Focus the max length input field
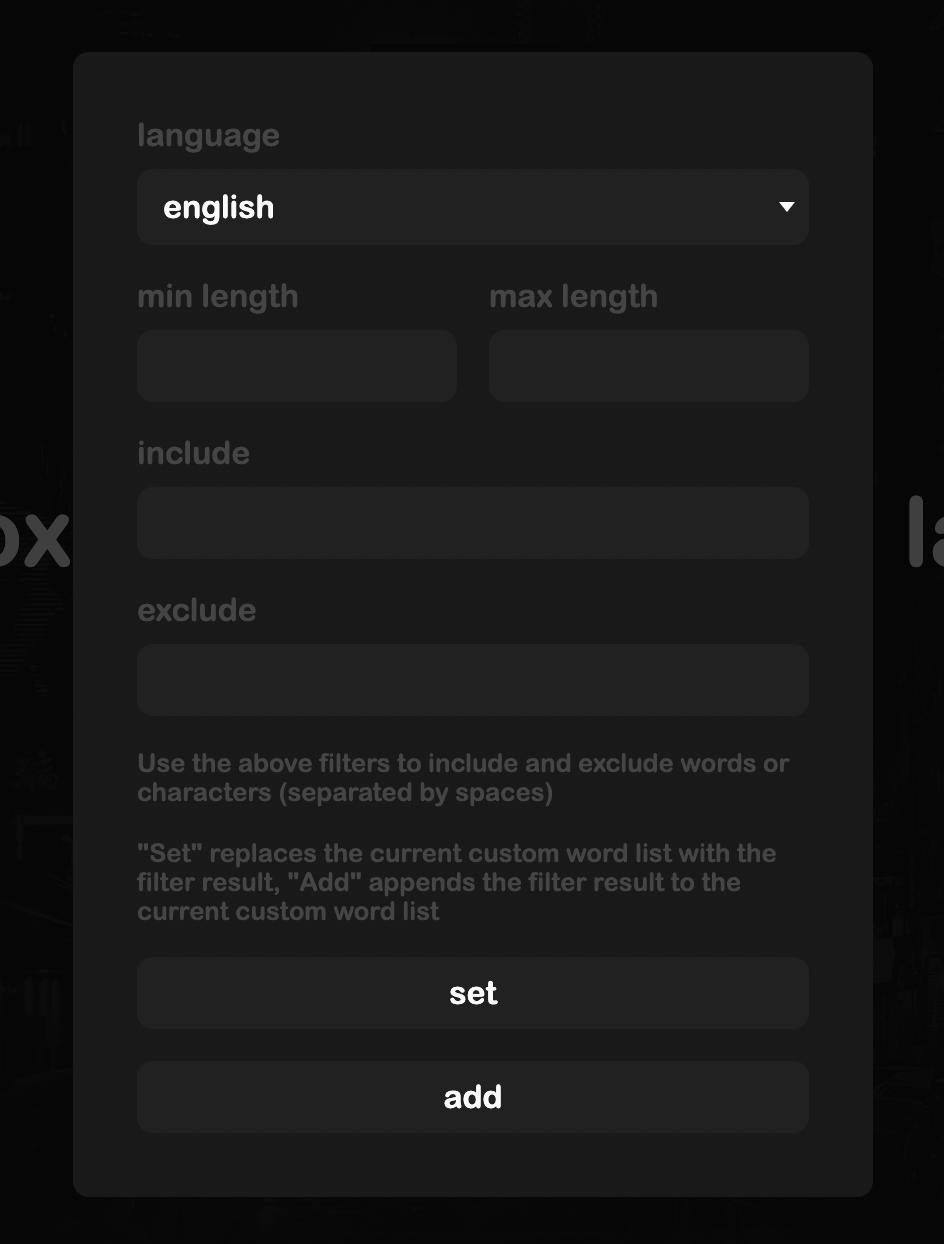Viewport: 944px width, 1244px height. pos(649,366)
